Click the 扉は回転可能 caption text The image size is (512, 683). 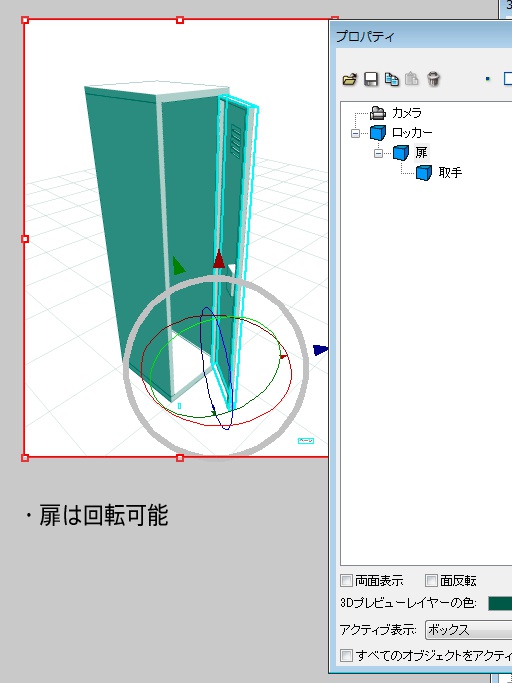104,515
